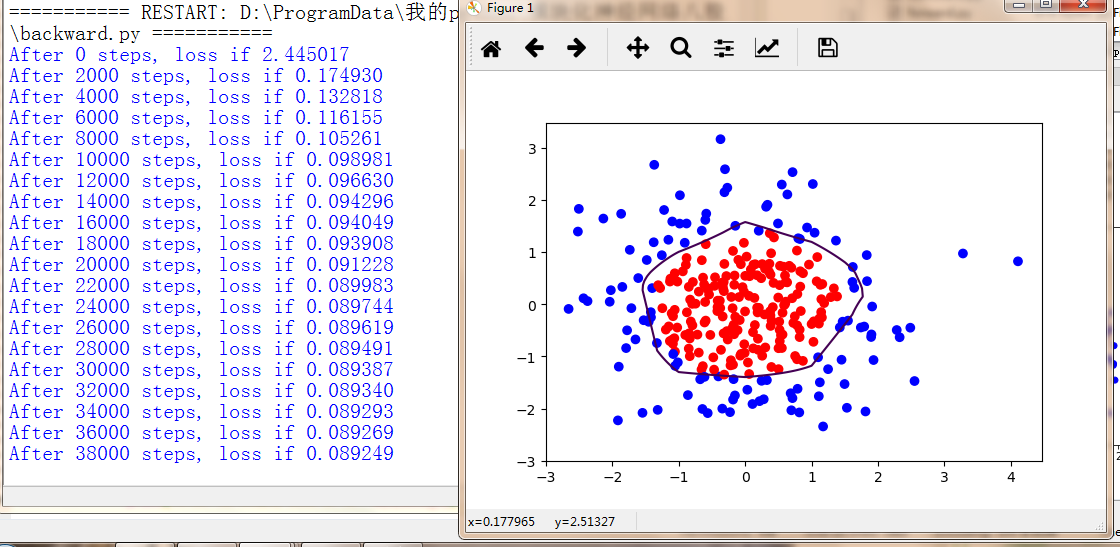Click 'After 30000 steps' loss line
This screenshot has height=547, width=1120.
(x=201, y=370)
